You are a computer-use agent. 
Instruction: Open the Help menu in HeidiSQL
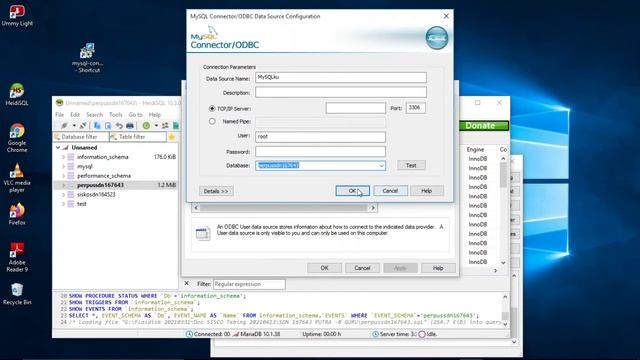pos(155,115)
